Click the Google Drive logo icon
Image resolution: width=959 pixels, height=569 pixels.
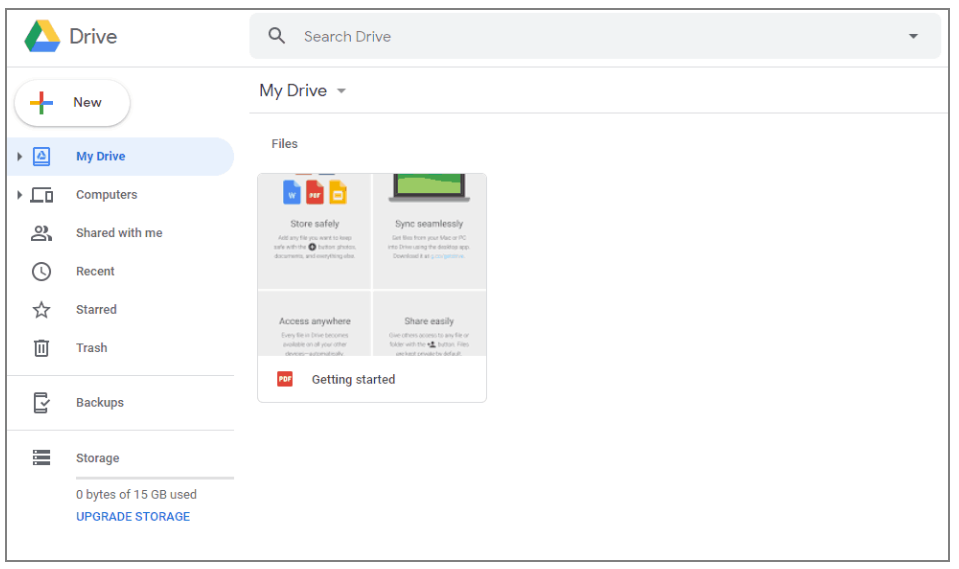[42, 36]
